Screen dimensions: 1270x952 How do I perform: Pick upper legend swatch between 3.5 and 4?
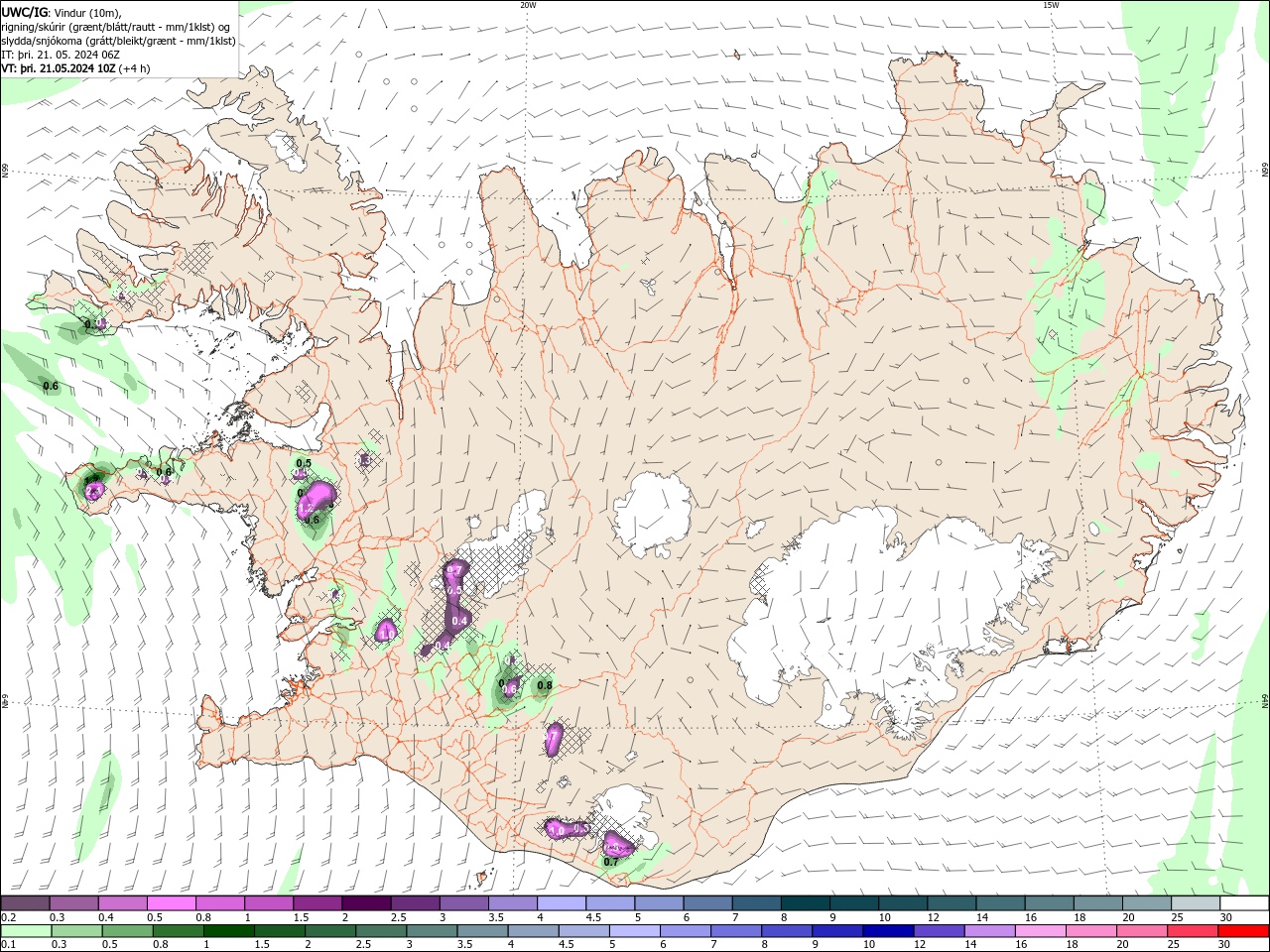(x=512, y=902)
